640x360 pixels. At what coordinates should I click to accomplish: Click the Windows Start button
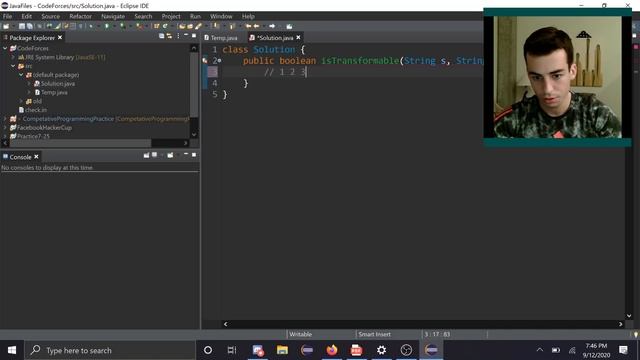(x=12, y=350)
